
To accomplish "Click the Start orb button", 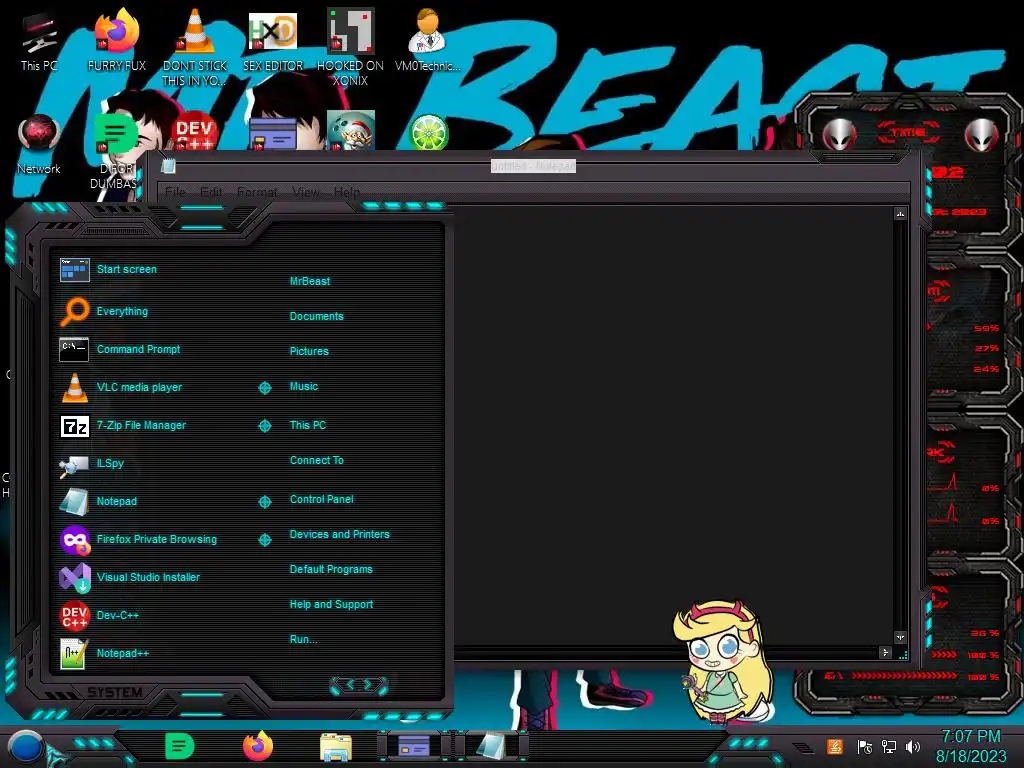I will tap(25, 747).
